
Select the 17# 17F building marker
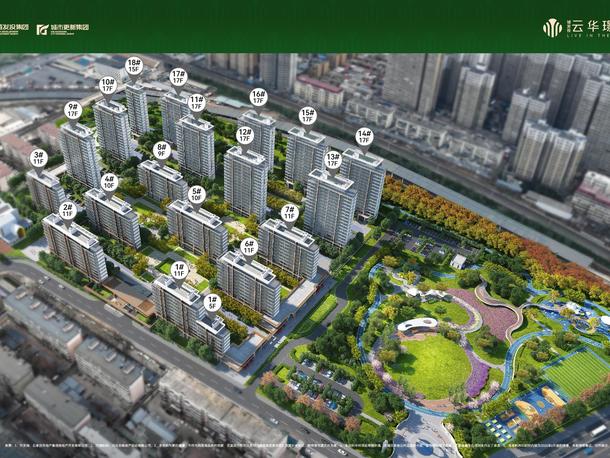(x=178, y=77)
